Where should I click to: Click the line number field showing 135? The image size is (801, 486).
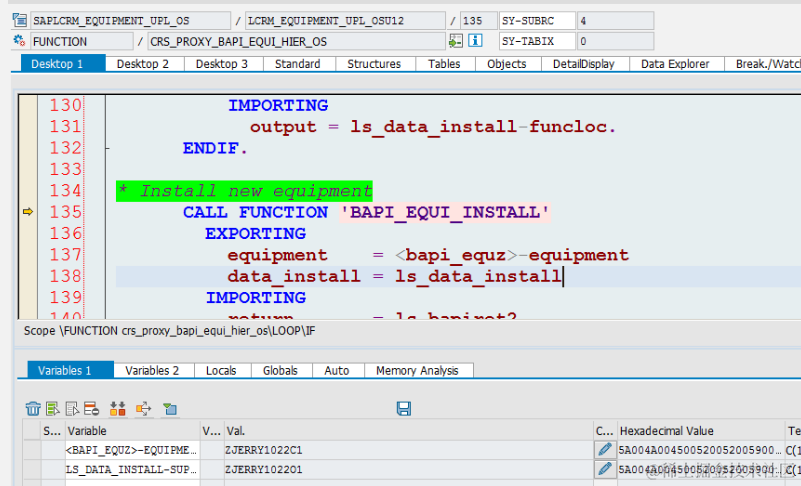pos(479,21)
